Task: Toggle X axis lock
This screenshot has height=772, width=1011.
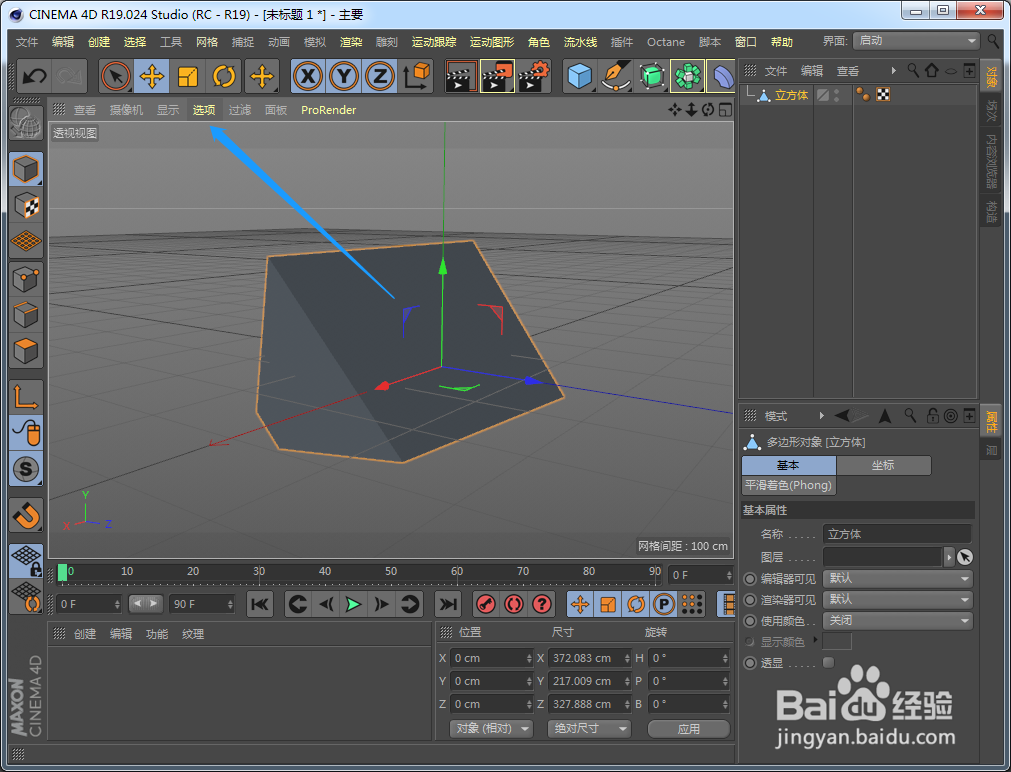Action: (x=308, y=77)
